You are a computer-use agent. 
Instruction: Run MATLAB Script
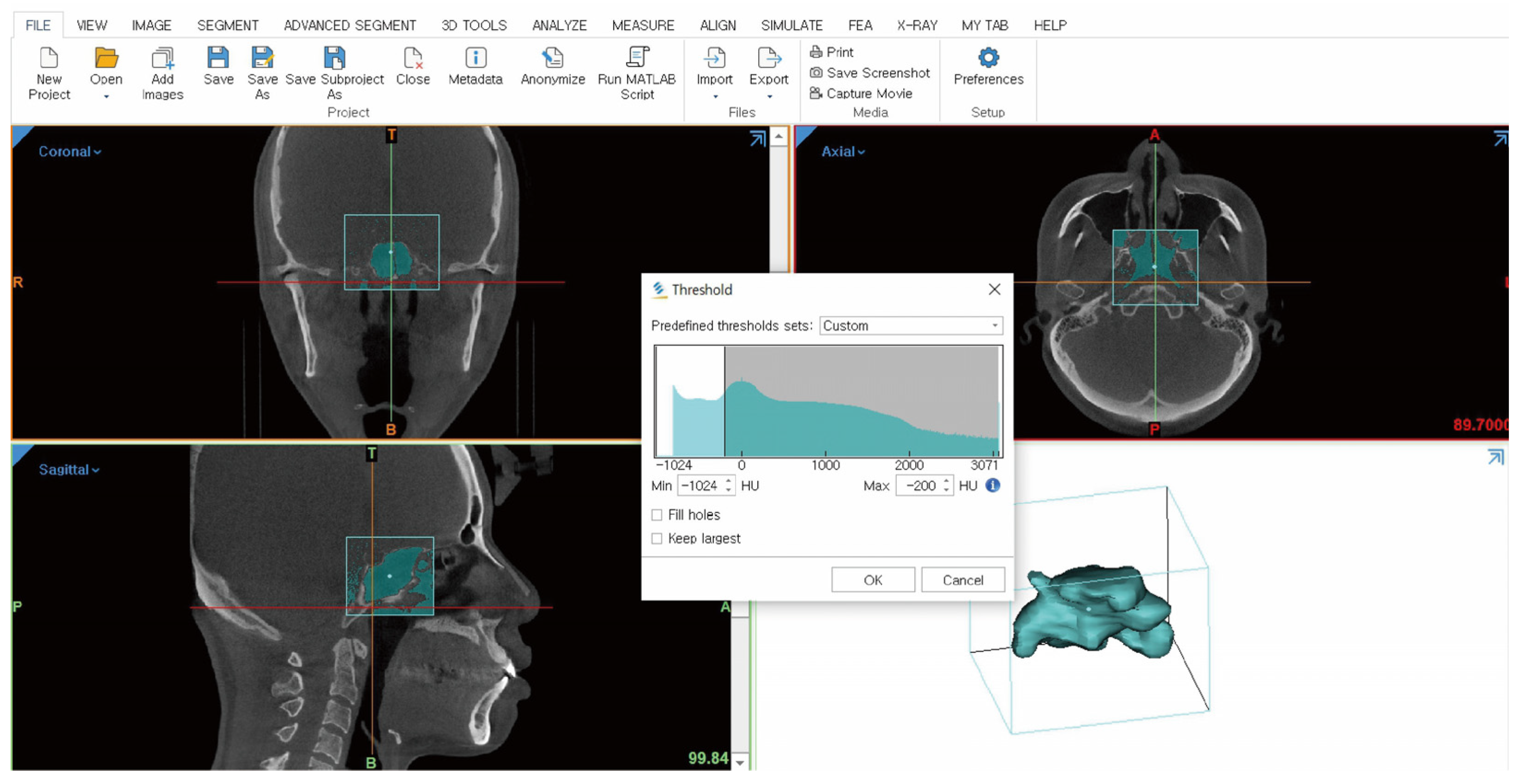point(637,73)
